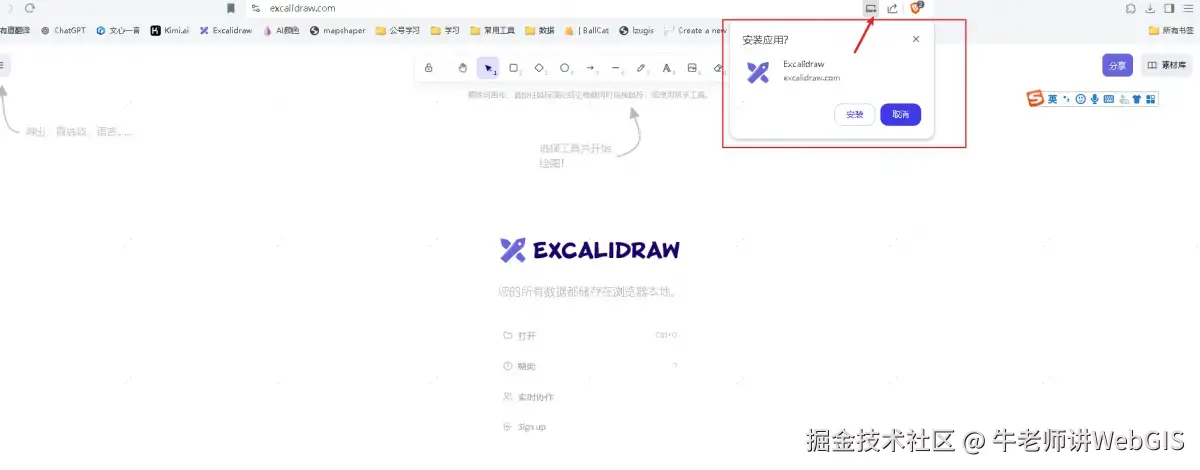Click the 分享 share button
The image size is (1200, 470).
pos(1117,65)
